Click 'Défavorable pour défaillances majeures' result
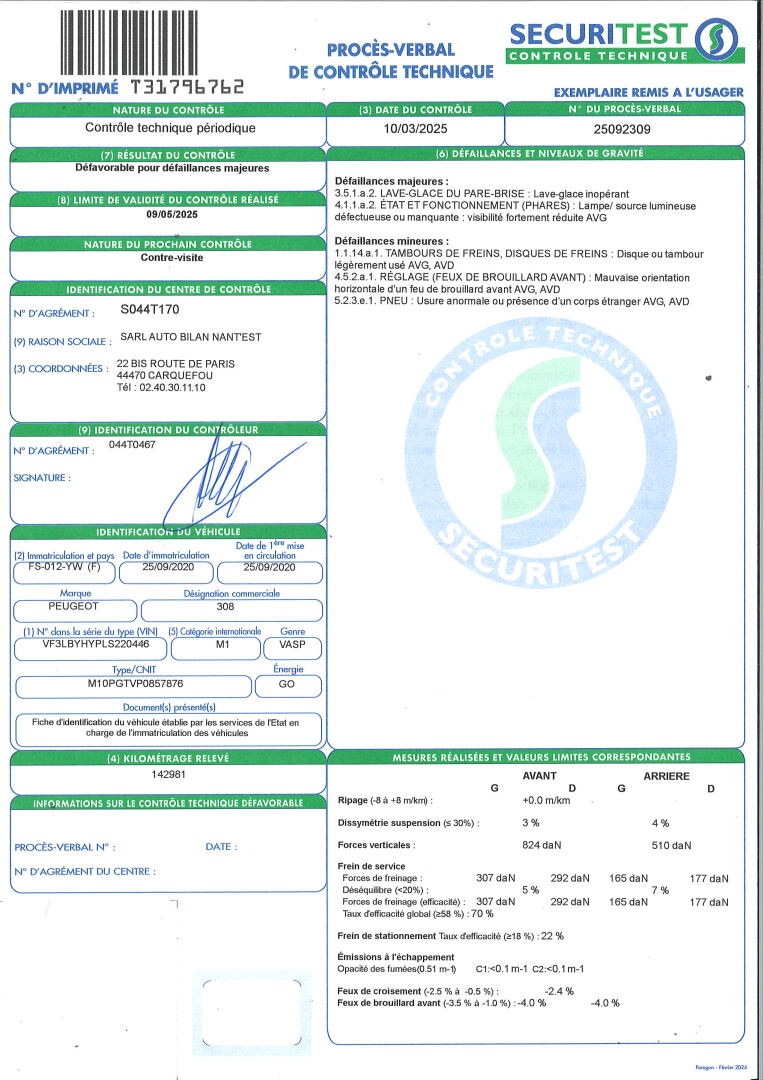764x1080 pixels. 172,168
